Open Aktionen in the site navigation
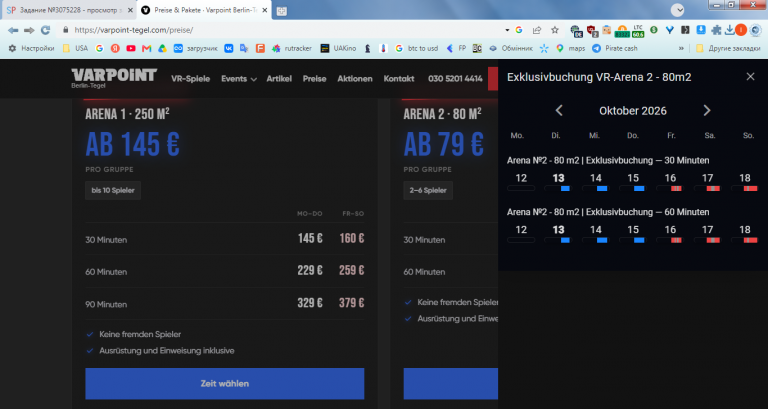The image size is (768, 409). [355, 79]
